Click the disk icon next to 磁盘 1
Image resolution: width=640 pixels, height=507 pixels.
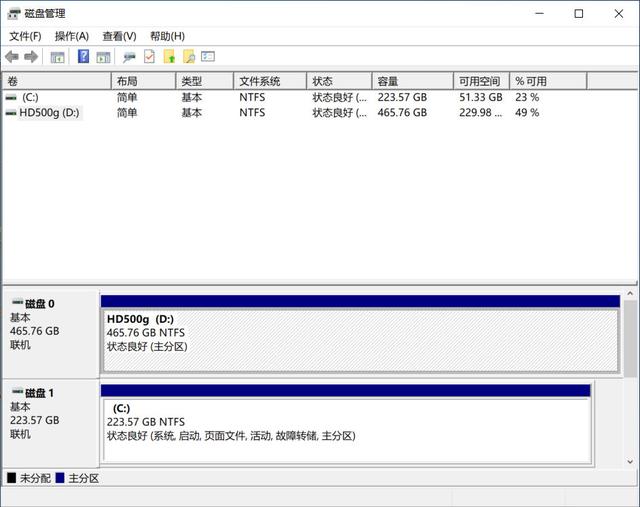[17, 391]
